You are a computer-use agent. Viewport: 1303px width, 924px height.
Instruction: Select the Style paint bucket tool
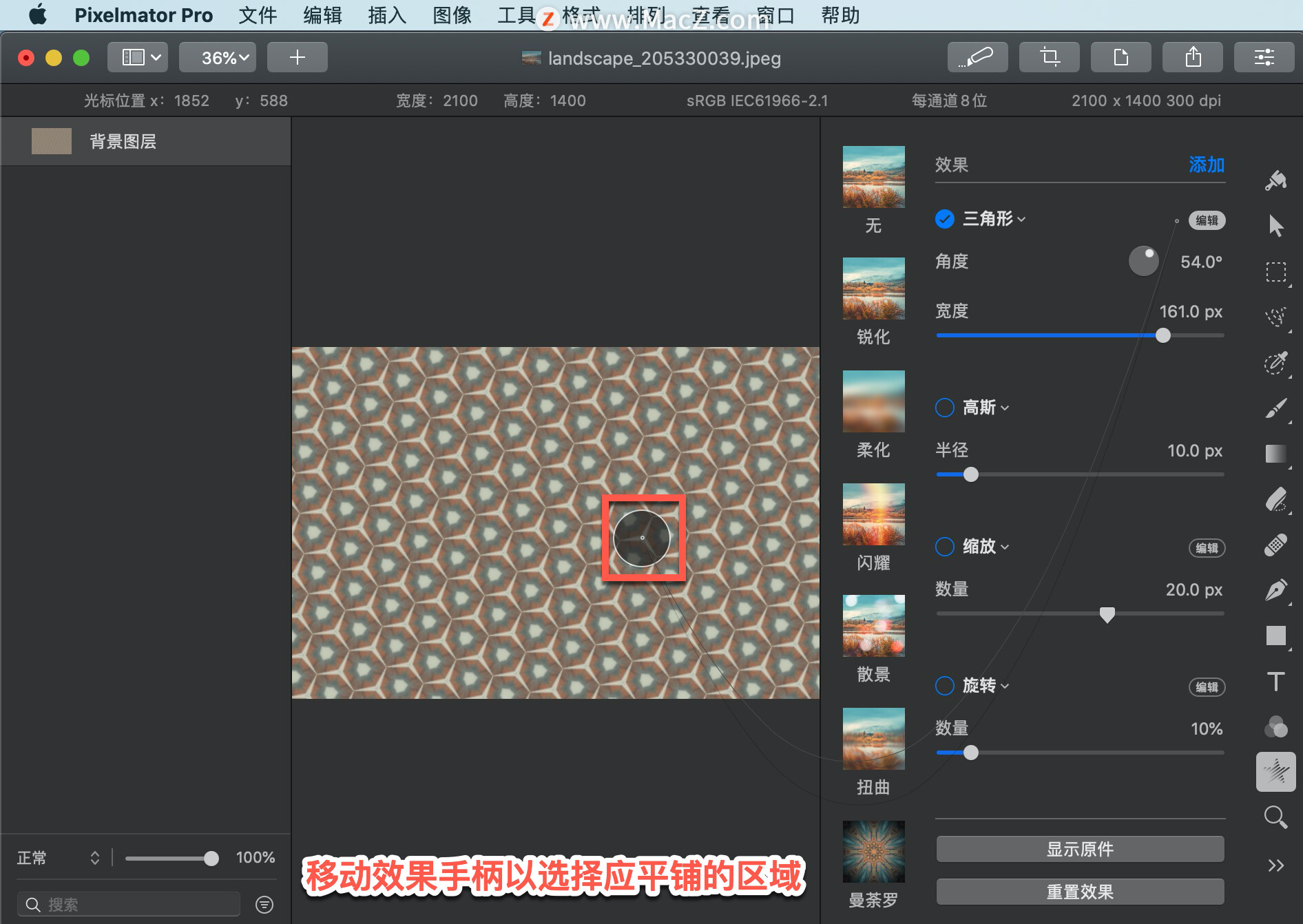point(1275,181)
